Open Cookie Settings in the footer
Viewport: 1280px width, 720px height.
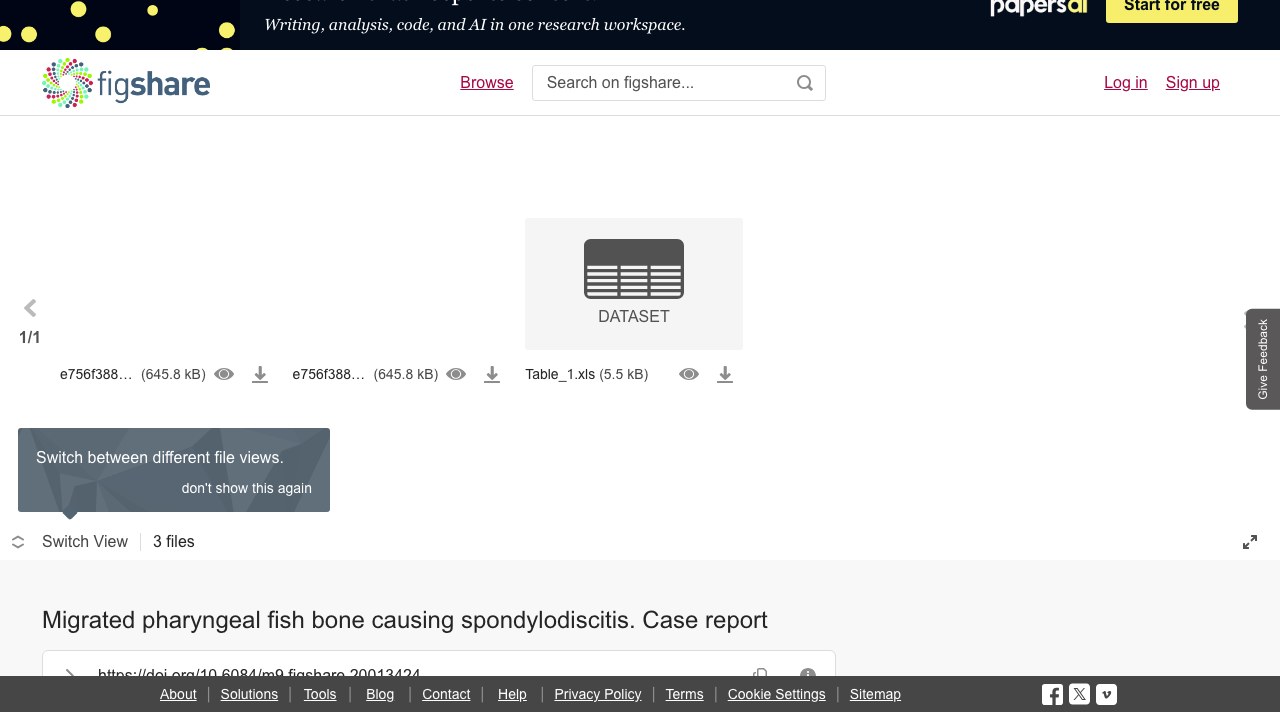click(777, 694)
